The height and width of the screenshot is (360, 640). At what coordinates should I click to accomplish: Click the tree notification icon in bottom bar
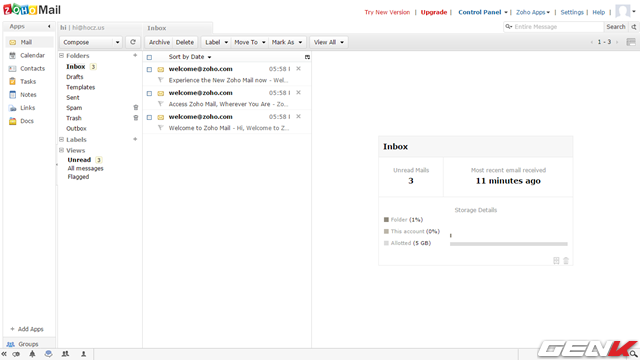coord(32,354)
